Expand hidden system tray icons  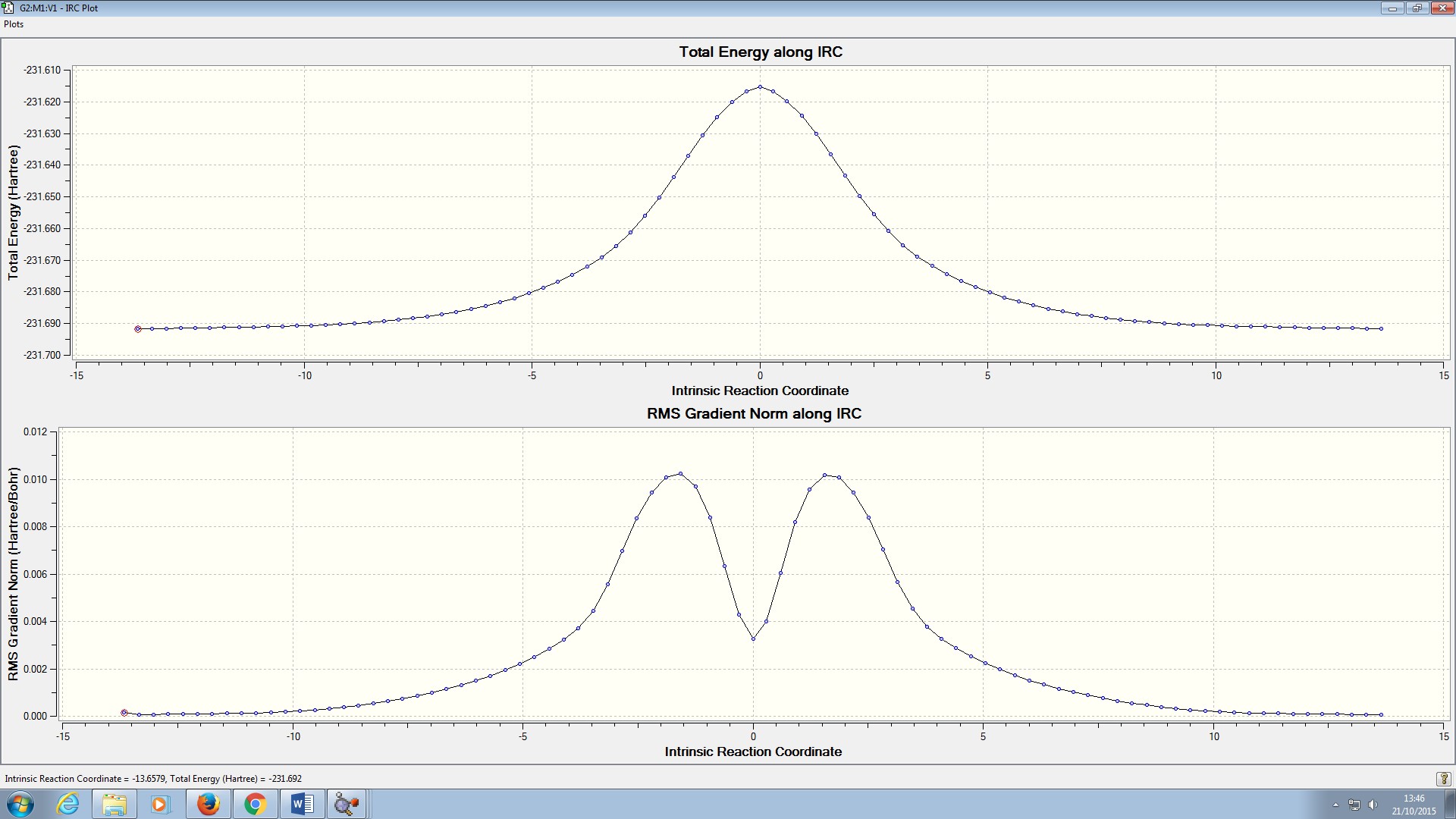1335,805
